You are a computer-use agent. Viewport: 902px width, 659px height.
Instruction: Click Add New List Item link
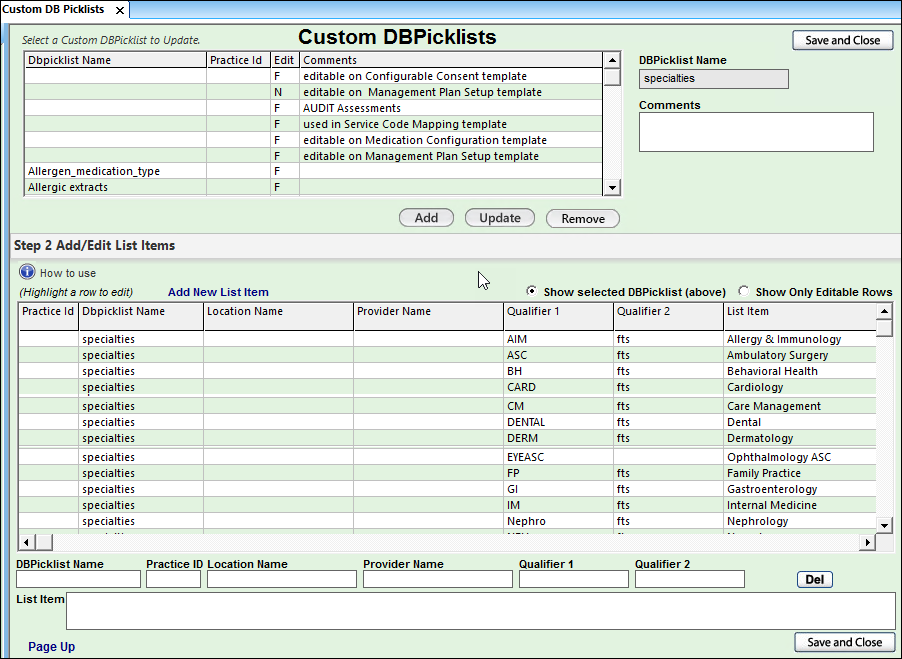pyautogui.click(x=218, y=292)
